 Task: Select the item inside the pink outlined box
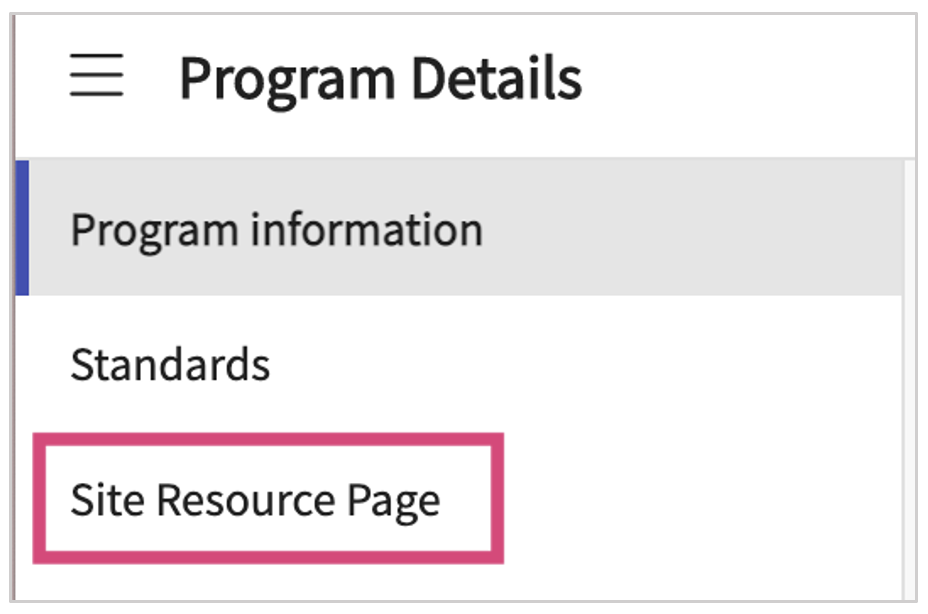coord(255,500)
